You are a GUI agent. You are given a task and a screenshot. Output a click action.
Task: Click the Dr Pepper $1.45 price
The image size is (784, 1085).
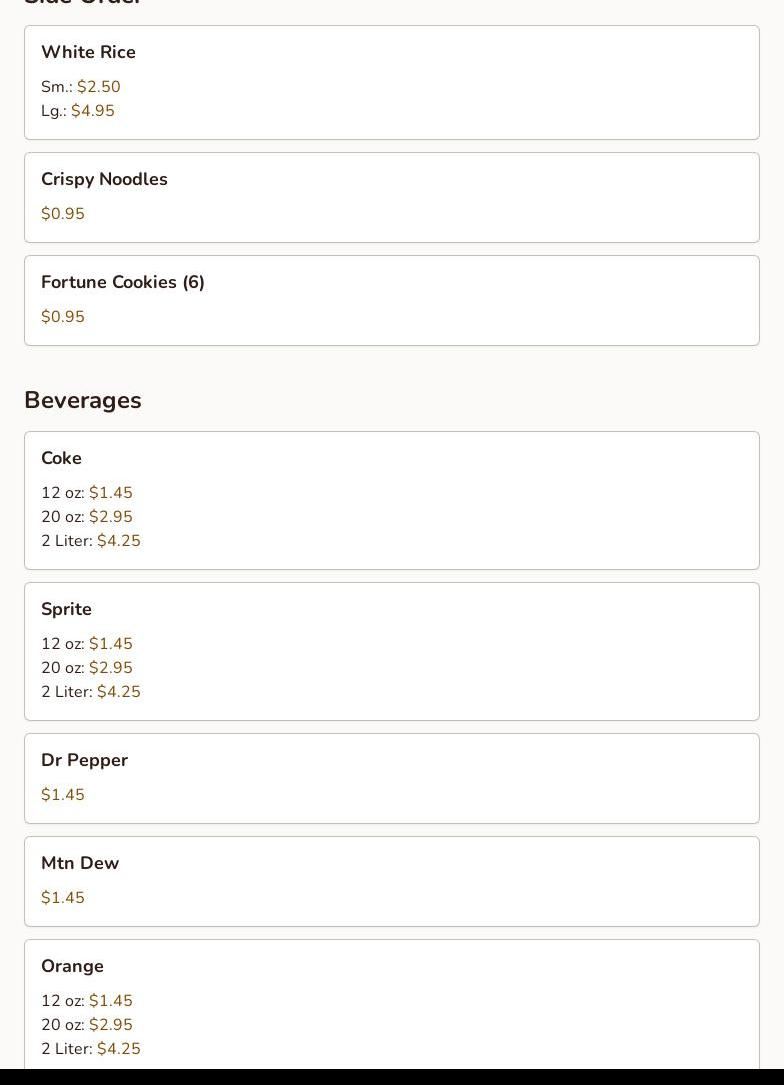[x=63, y=794]
